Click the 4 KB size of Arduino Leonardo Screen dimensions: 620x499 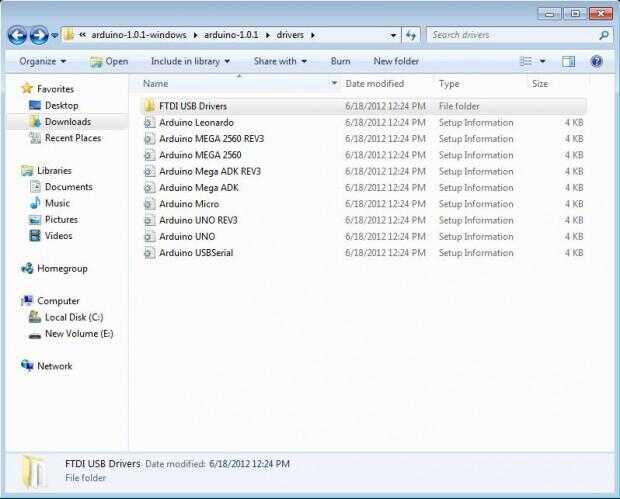tap(574, 123)
